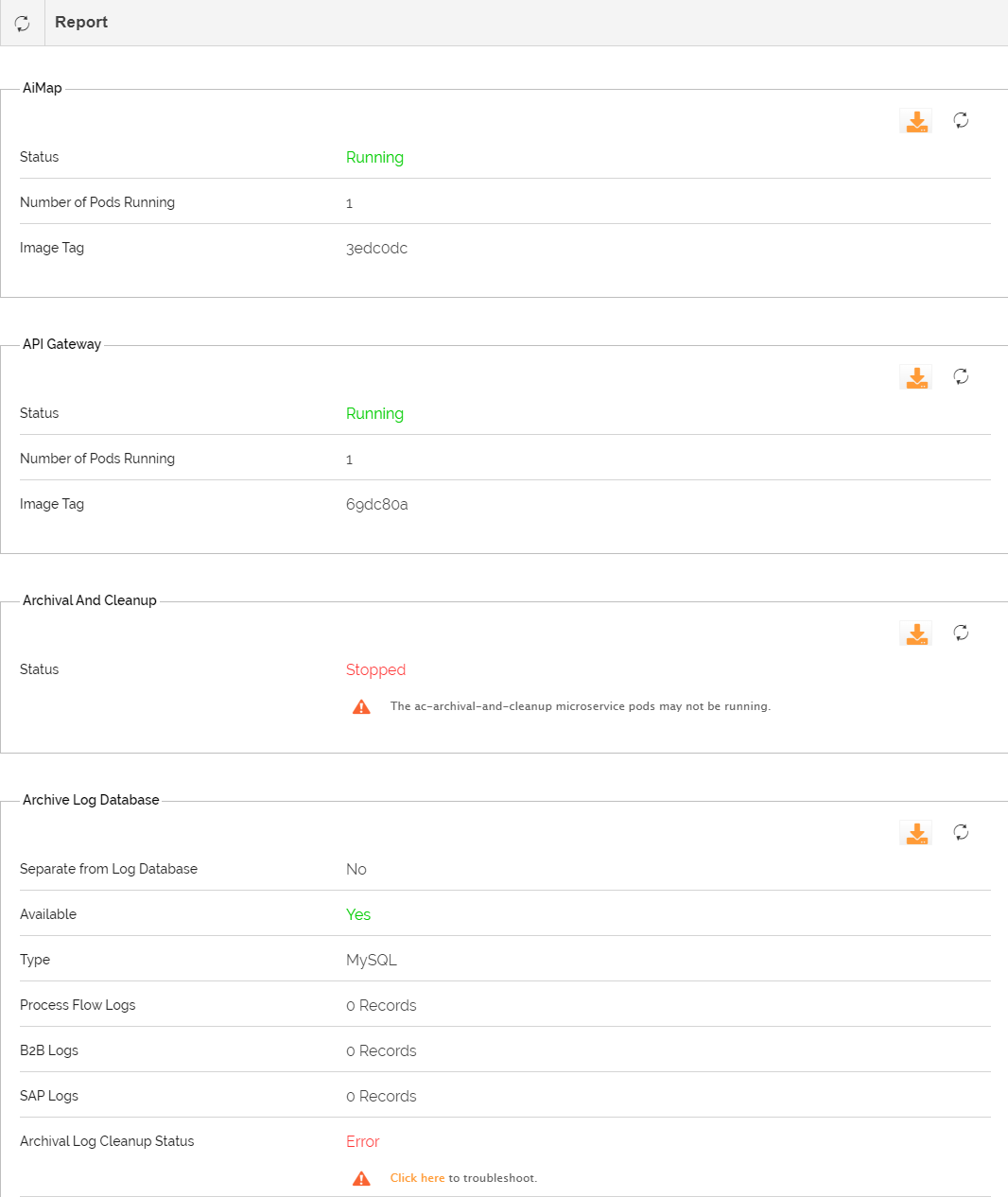The image size is (1008, 1197).
Task: Click the Archival And Cleanup section label
Action: click(x=89, y=599)
